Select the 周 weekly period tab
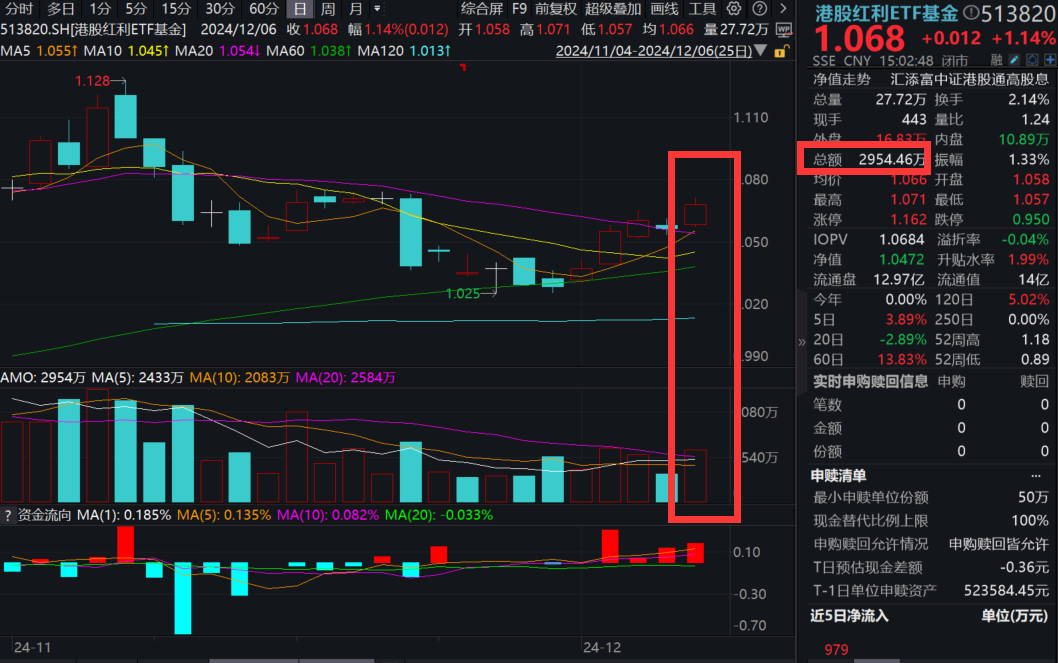 coord(328,9)
